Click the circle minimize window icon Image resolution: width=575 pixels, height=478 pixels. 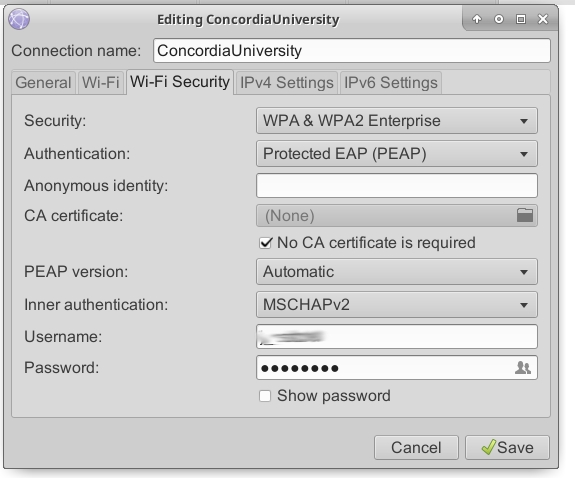click(x=499, y=19)
